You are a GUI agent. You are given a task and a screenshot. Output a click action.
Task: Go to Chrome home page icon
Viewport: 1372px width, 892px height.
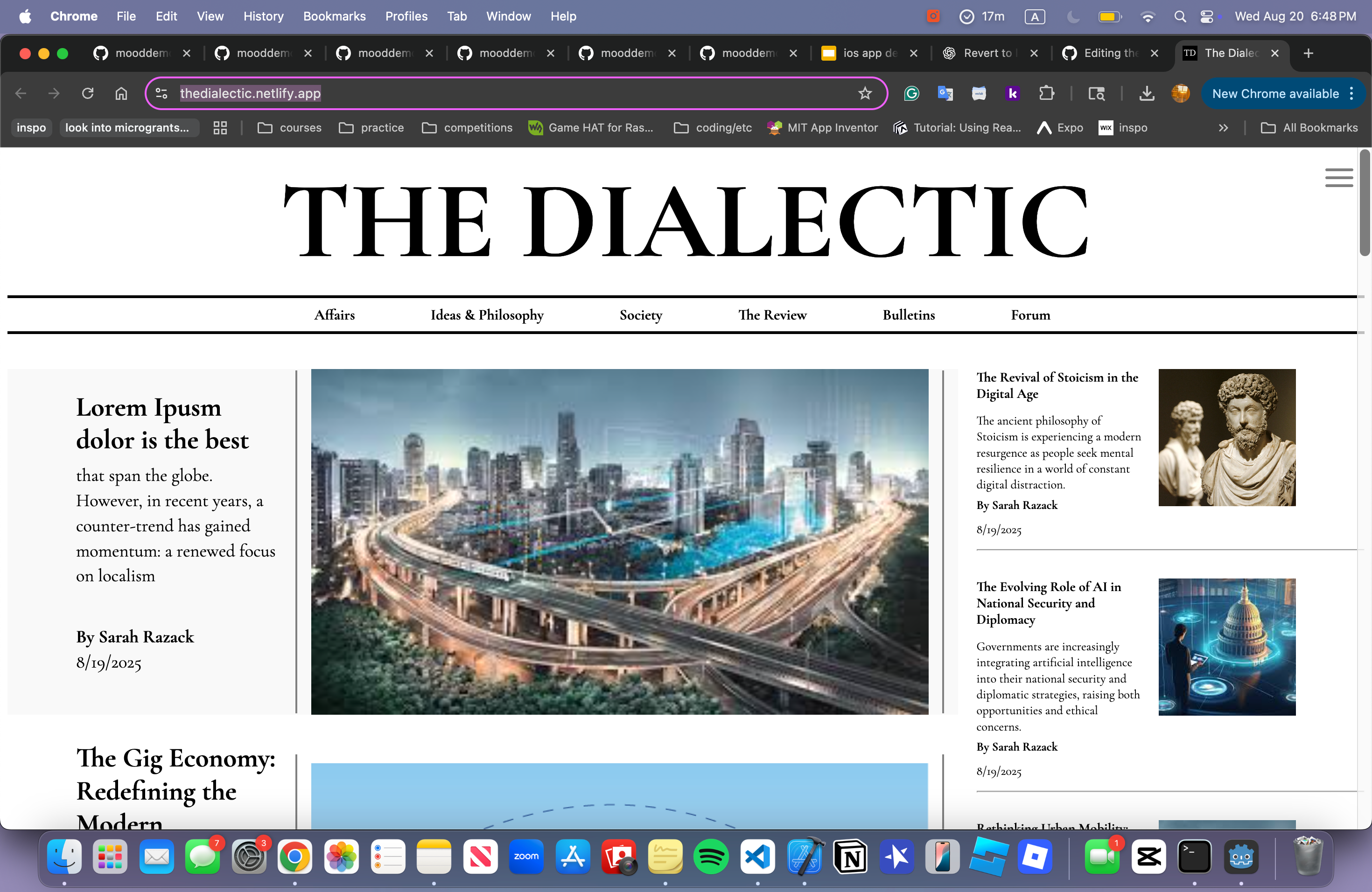point(121,93)
